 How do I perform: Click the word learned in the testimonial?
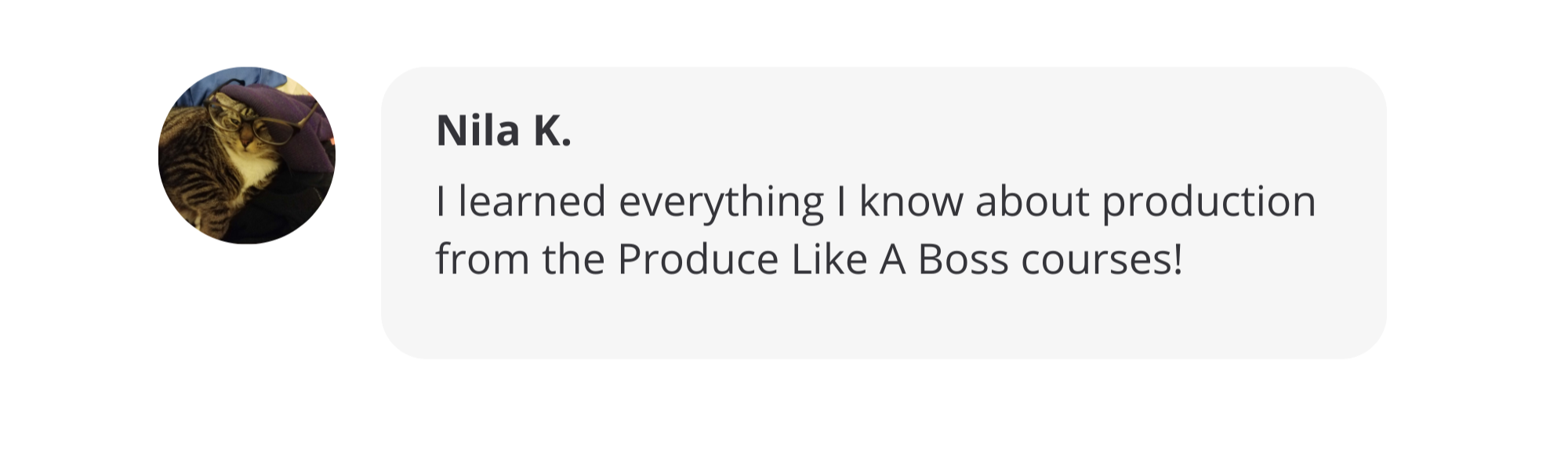(x=532, y=201)
